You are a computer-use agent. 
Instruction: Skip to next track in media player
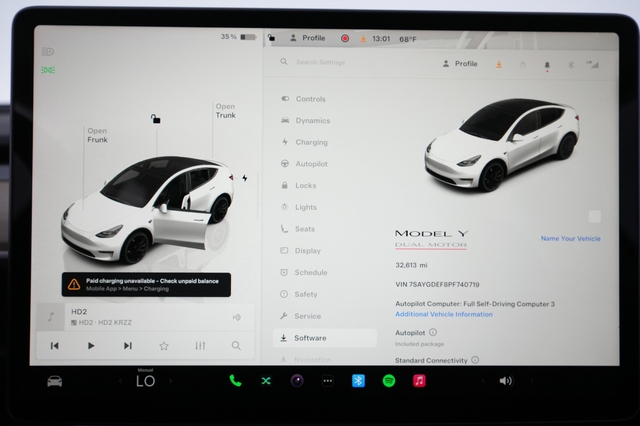click(x=127, y=346)
